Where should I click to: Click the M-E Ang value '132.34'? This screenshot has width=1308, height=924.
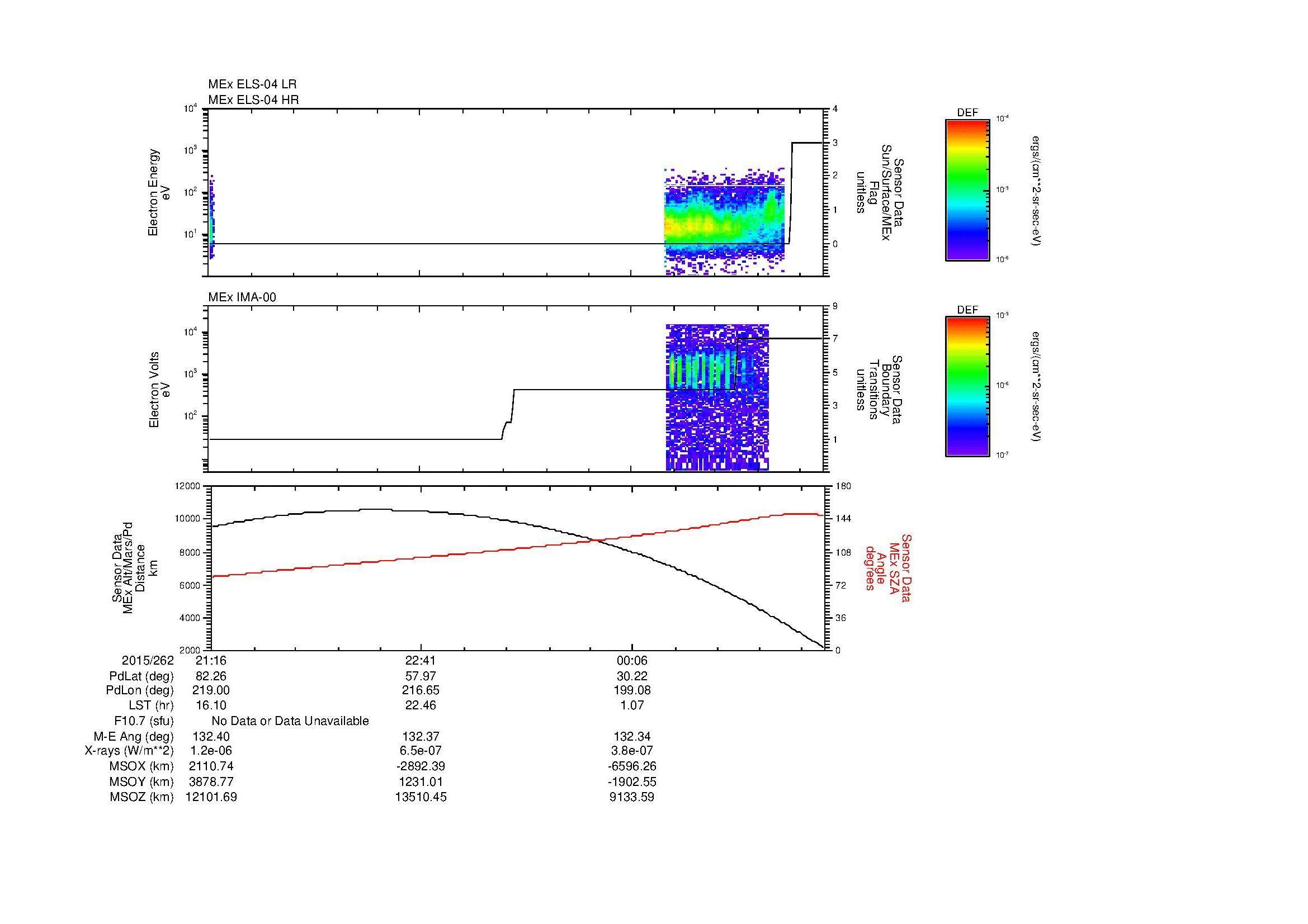click(632, 736)
